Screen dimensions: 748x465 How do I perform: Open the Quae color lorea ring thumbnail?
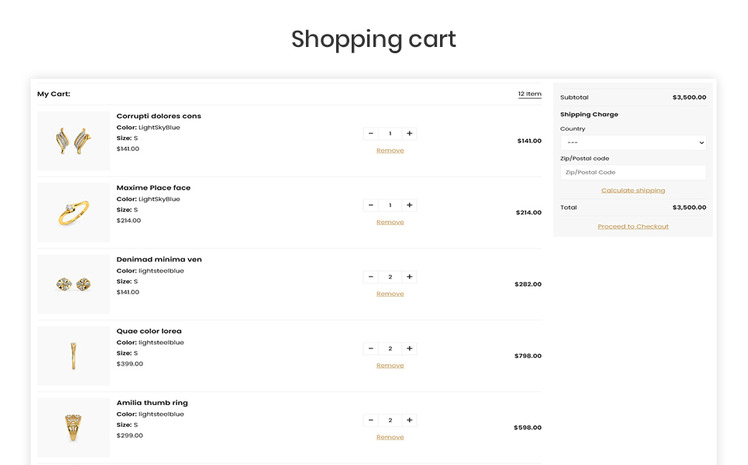click(73, 356)
